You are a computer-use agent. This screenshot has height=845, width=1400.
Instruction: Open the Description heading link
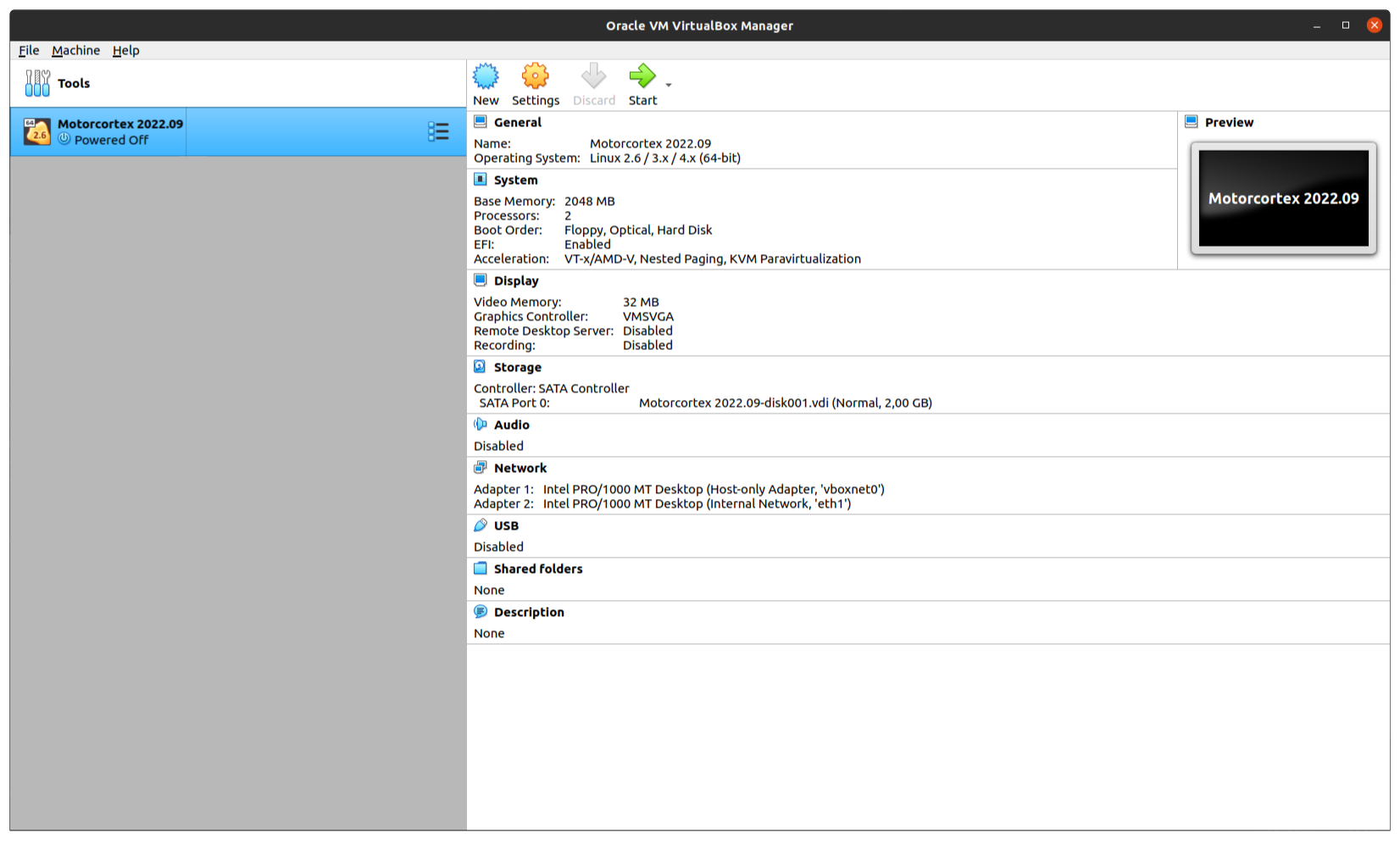coord(529,612)
